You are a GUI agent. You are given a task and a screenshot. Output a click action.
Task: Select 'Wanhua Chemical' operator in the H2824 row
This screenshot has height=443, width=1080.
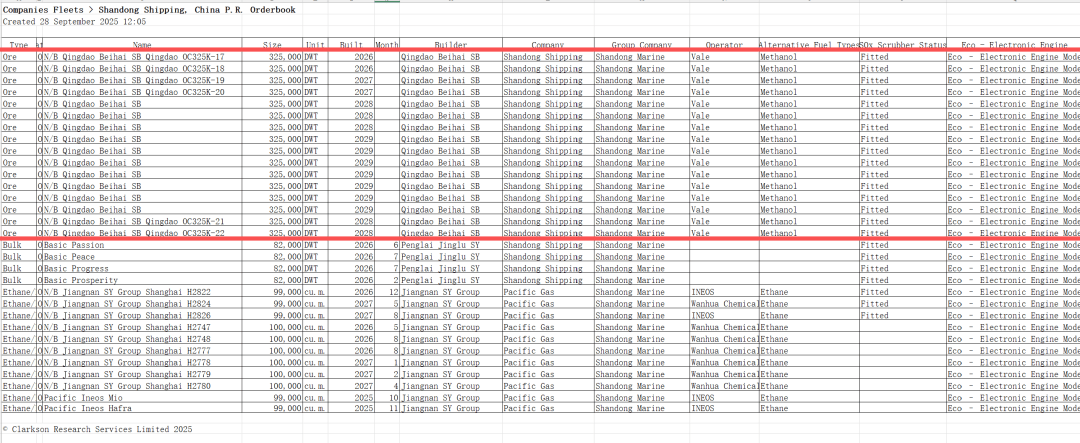point(724,304)
